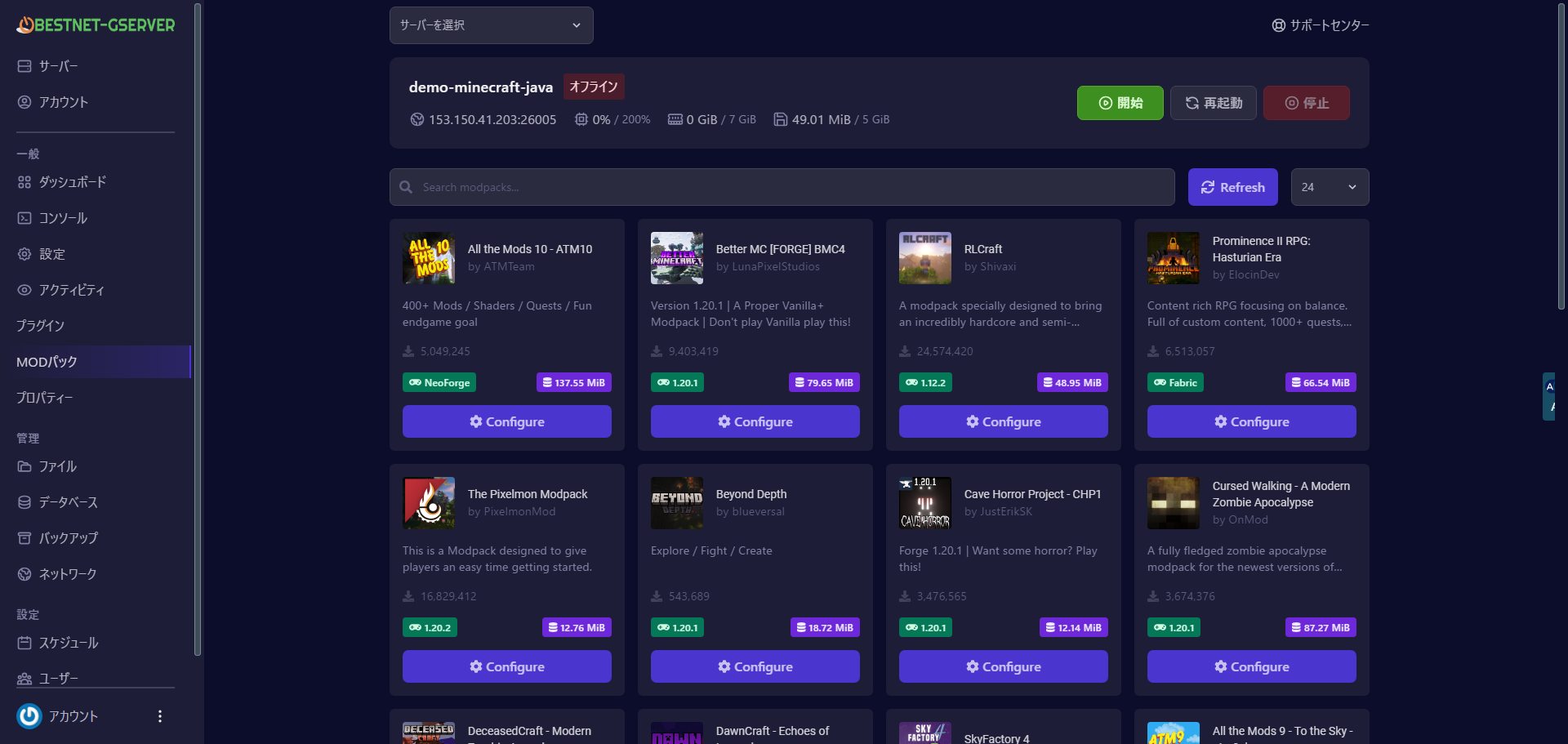This screenshot has height=744, width=1568.
Task: Click the 12.14 MiB size badge
Action: pos(1074,627)
